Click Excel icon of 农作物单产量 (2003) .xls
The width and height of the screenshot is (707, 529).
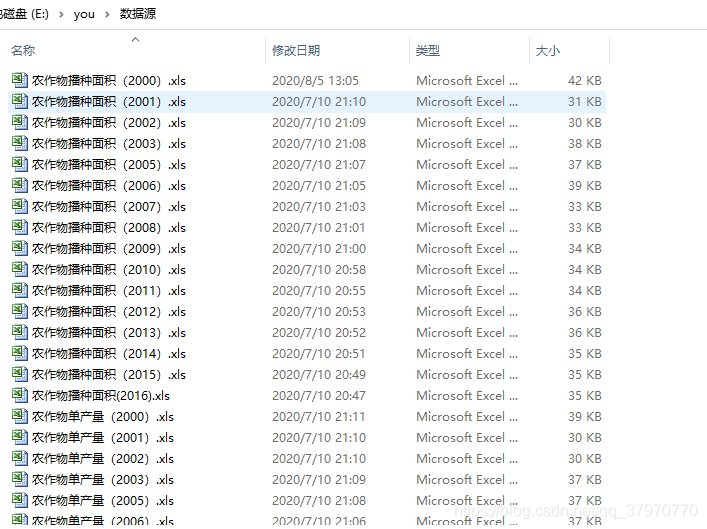tap(19, 479)
